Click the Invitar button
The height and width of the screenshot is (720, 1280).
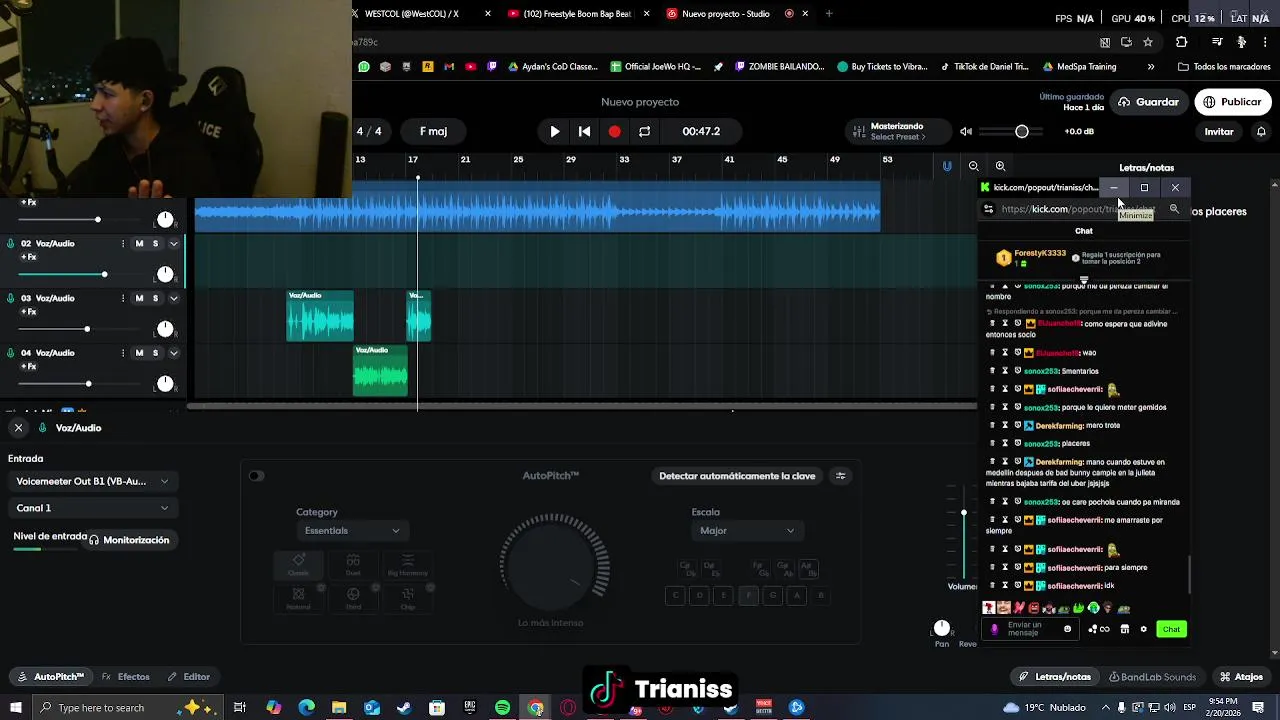pyautogui.click(x=1219, y=132)
